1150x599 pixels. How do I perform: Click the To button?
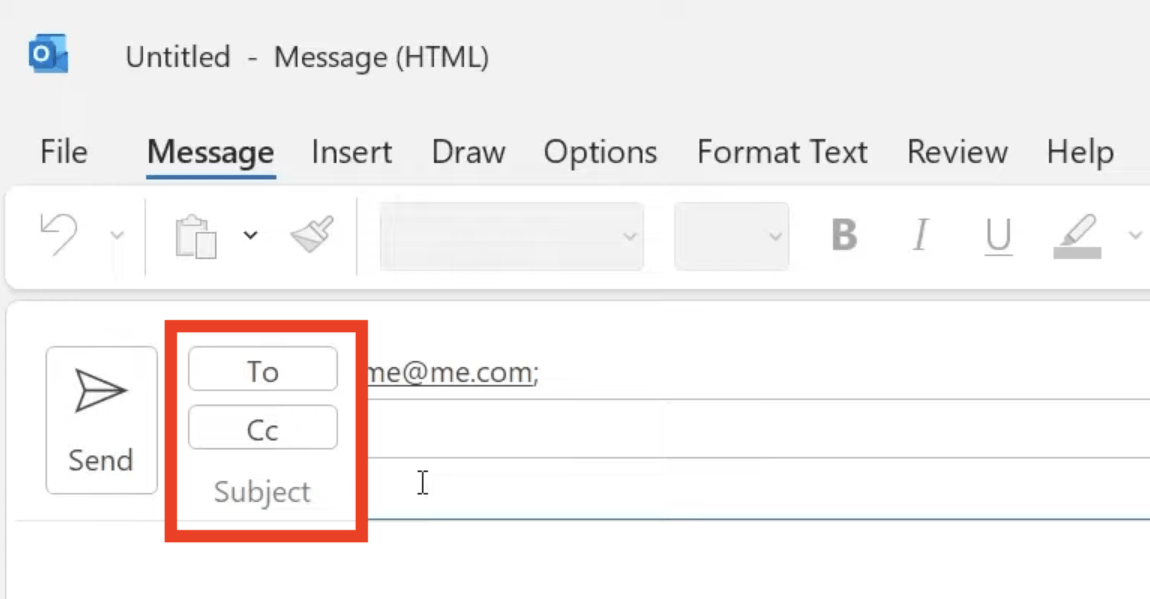(263, 369)
